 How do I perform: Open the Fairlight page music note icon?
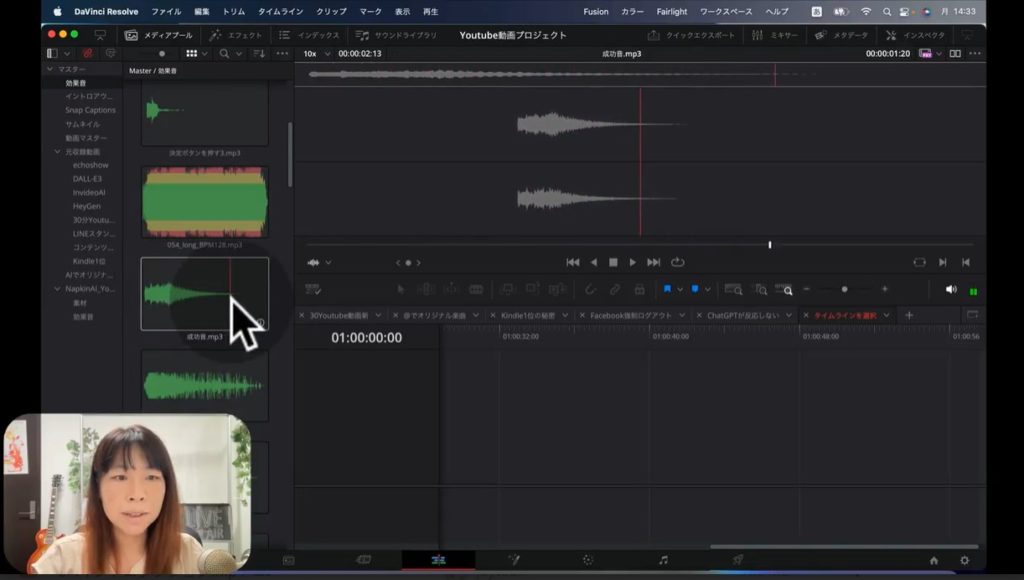[x=662, y=561]
